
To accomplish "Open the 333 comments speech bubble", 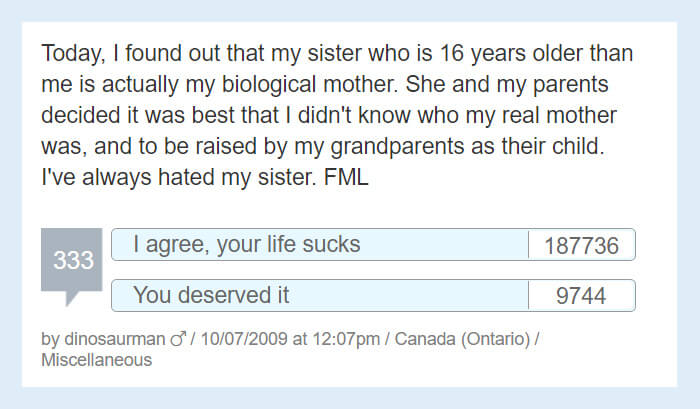I will click(x=71, y=260).
